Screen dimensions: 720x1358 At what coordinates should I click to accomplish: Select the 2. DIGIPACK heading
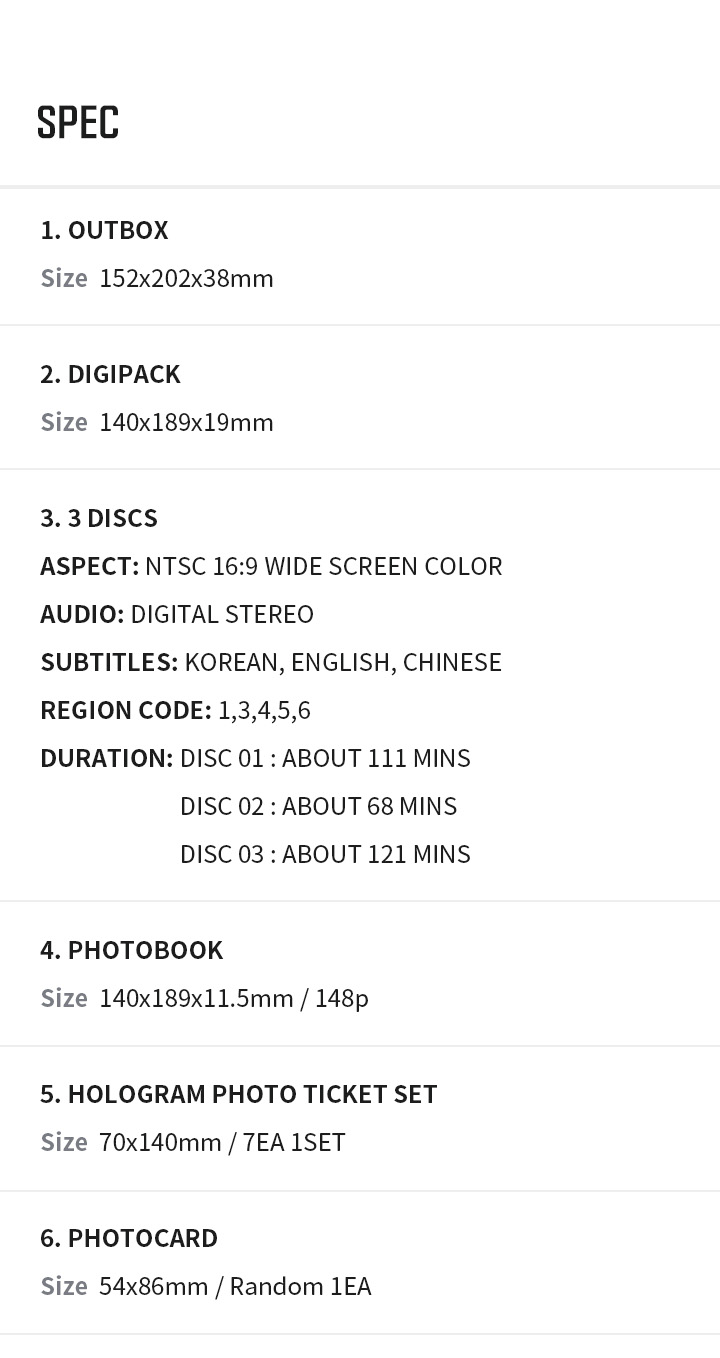pyautogui.click(x=110, y=374)
